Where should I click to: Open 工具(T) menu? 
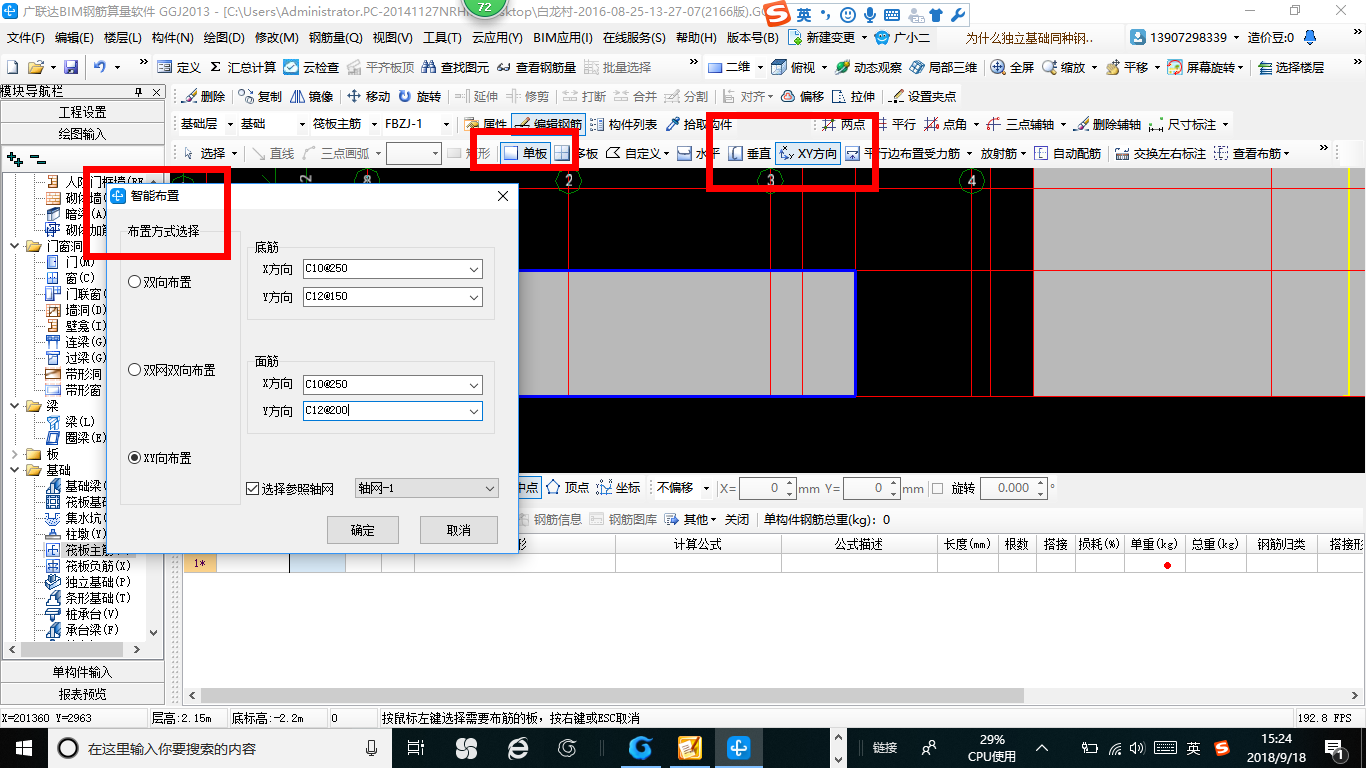click(x=442, y=38)
